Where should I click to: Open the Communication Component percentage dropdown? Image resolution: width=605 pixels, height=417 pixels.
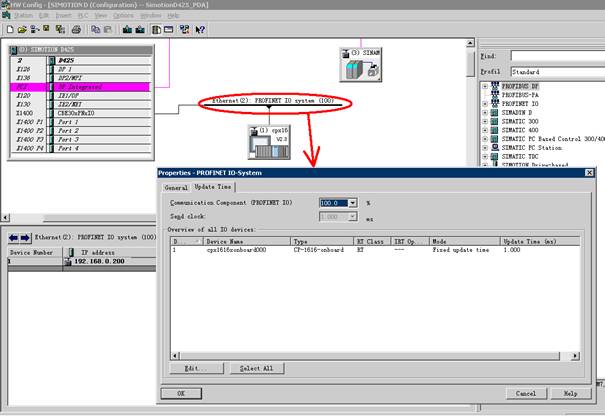[x=352, y=202]
